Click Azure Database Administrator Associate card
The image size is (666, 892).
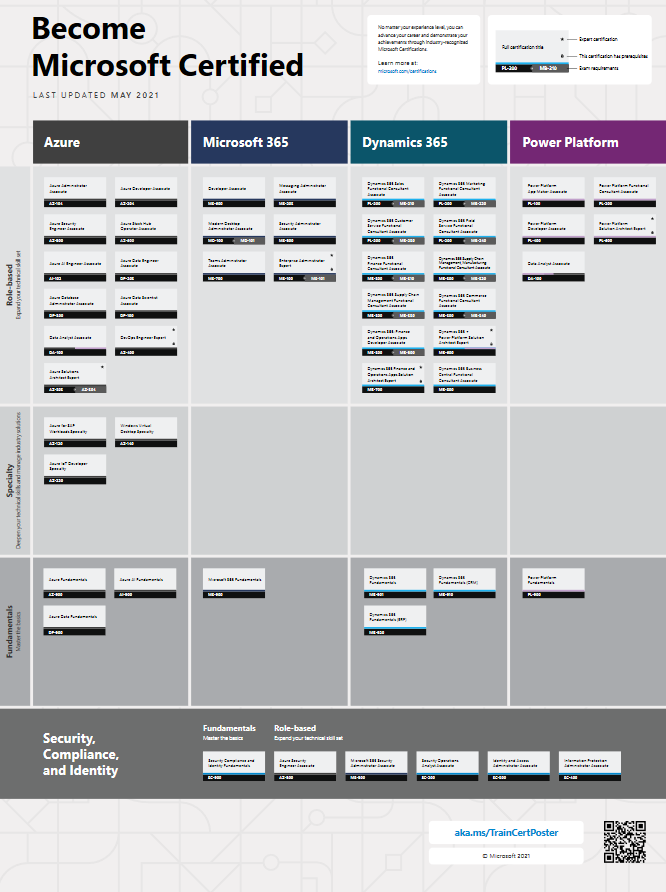[x=75, y=304]
